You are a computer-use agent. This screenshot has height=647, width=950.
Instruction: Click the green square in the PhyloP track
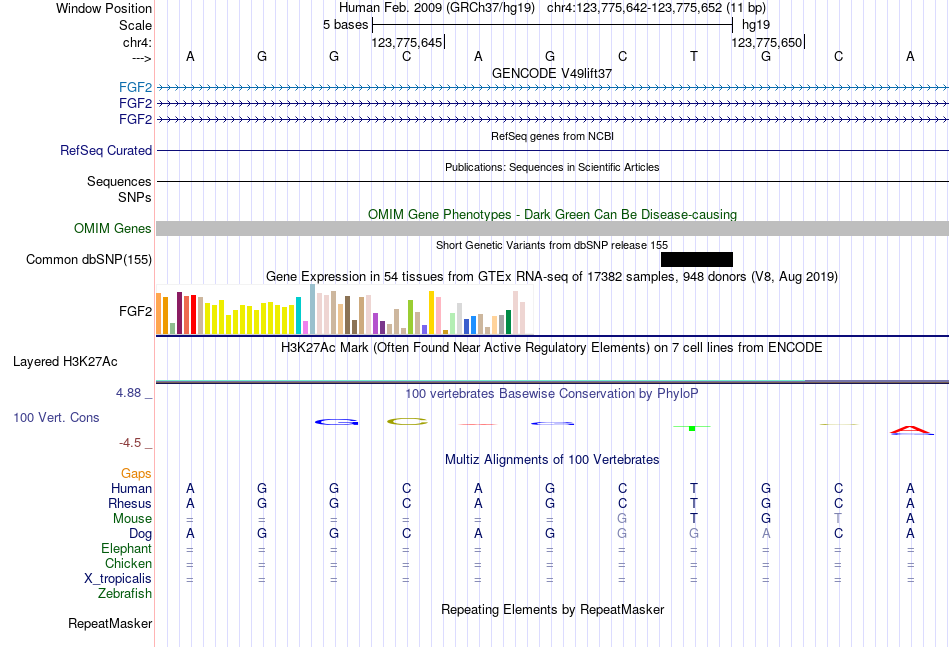click(692, 428)
